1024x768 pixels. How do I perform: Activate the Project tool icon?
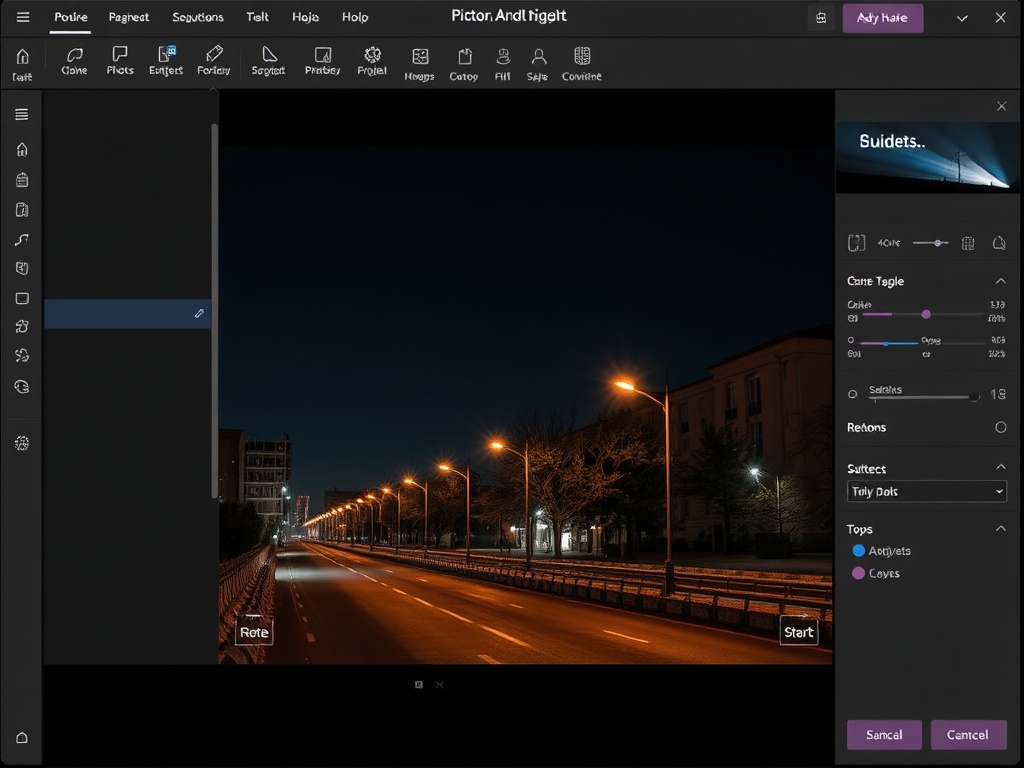pyautogui.click(x=371, y=62)
